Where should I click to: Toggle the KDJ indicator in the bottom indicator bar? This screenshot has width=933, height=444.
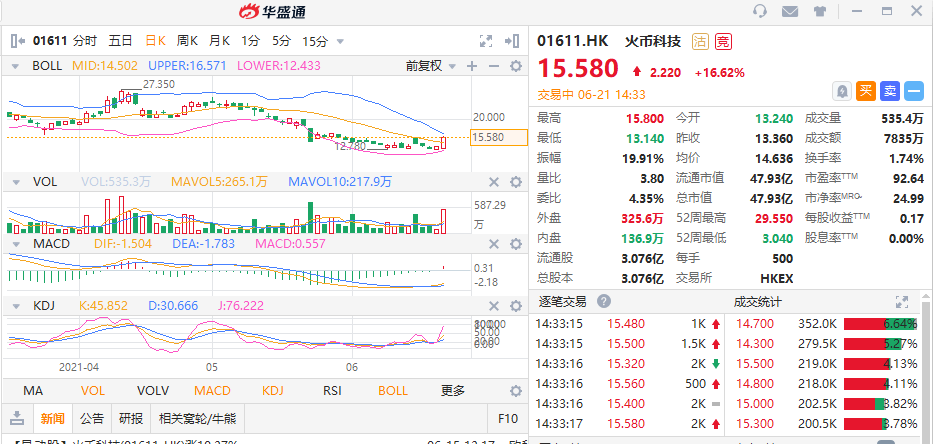273,391
